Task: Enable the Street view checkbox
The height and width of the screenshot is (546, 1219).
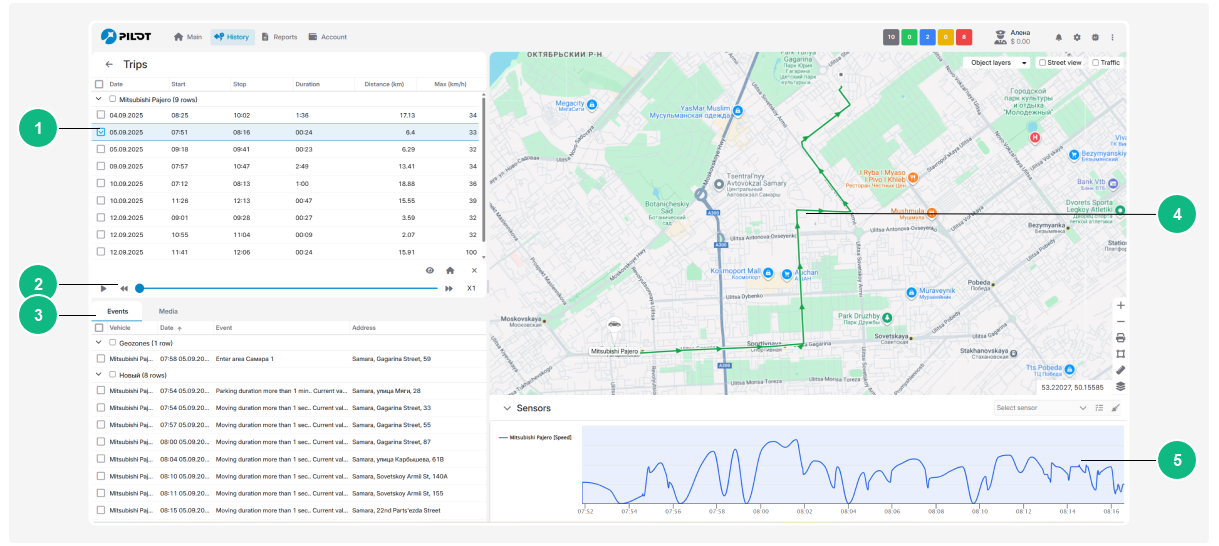Action: pos(1043,63)
